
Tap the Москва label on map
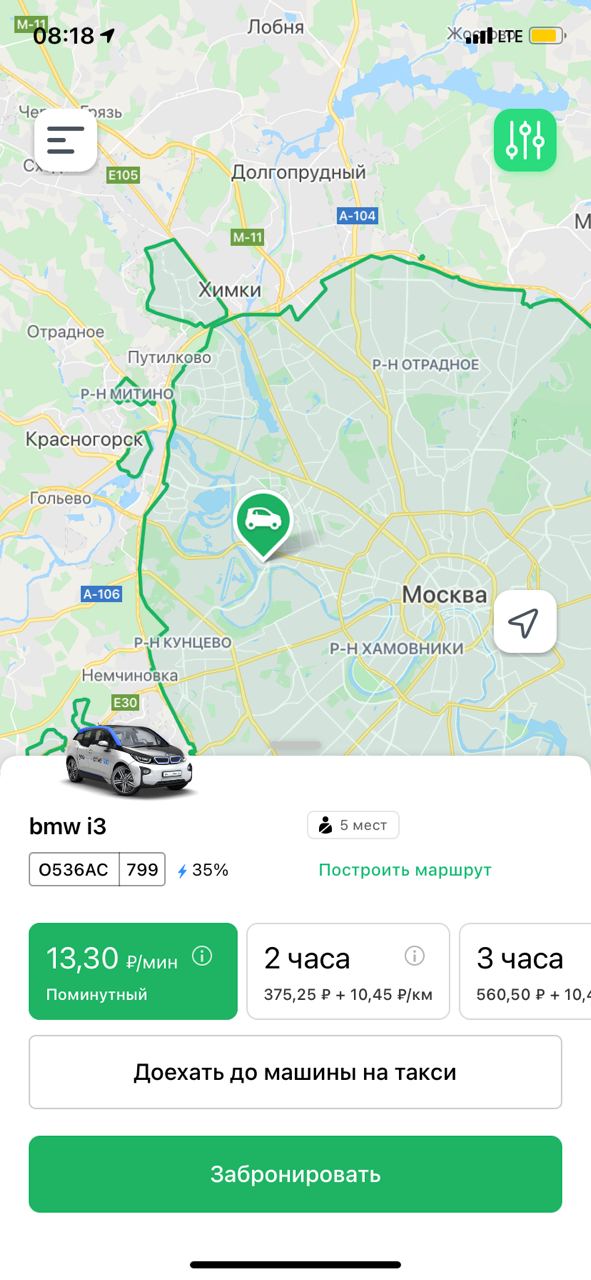tap(444, 594)
